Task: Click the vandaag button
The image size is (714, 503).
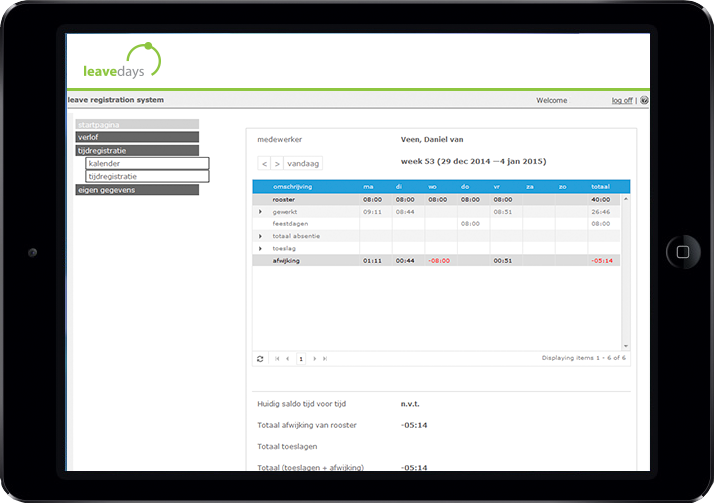Action: [x=303, y=163]
